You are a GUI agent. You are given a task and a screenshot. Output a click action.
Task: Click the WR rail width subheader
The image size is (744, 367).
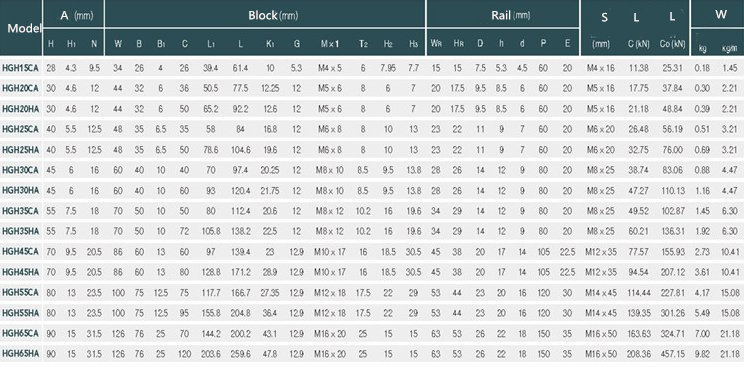(x=436, y=44)
